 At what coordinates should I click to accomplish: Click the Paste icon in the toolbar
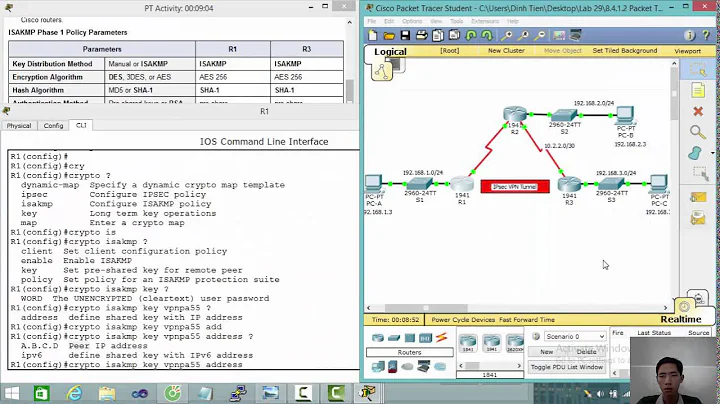[454, 35]
